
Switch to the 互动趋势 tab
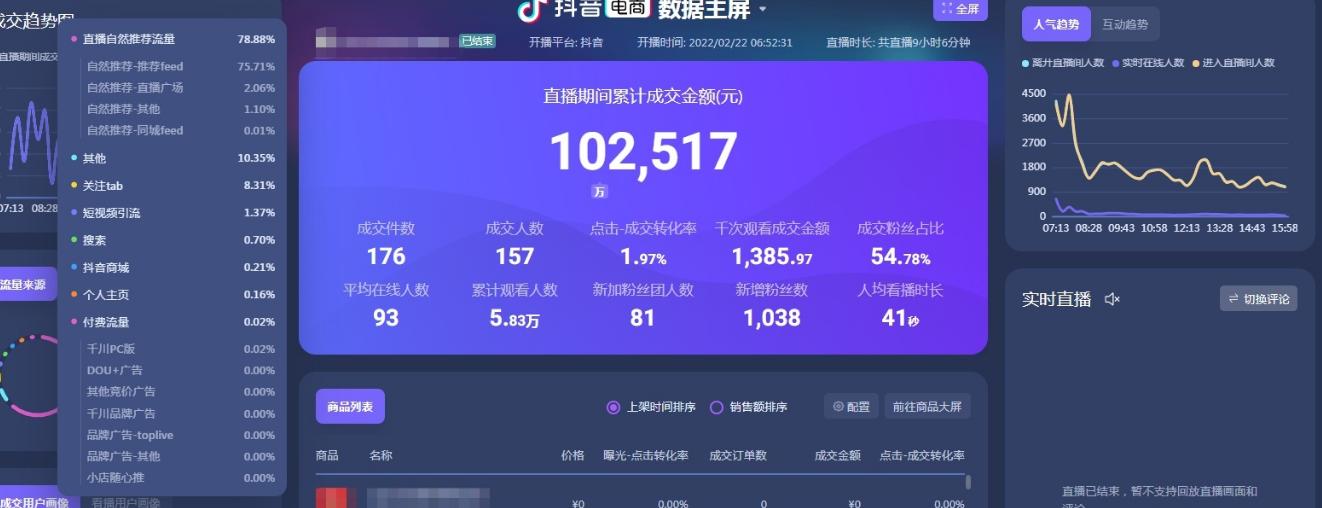(x=1125, y=24)
